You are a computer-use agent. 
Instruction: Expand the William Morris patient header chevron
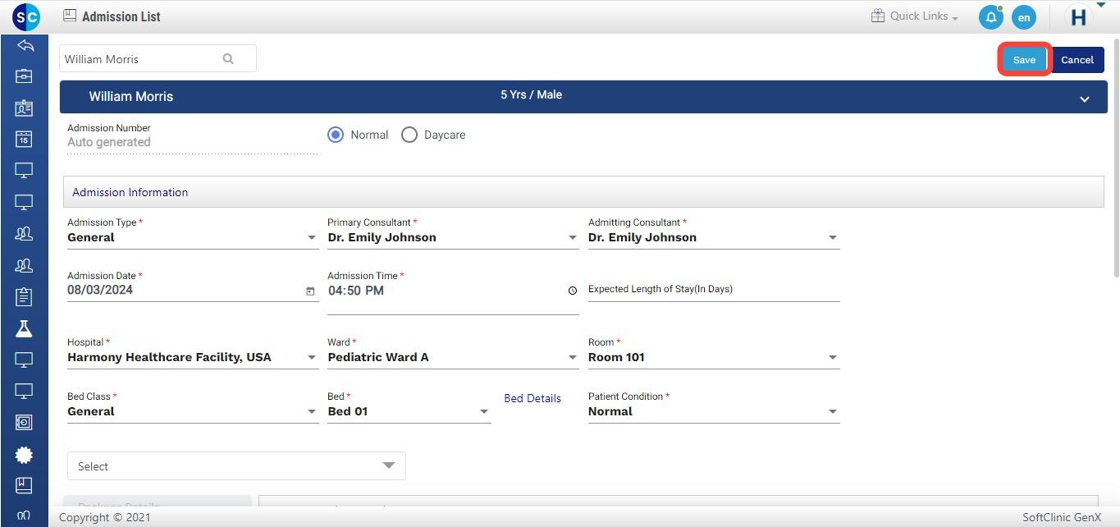pyautogui.click(x=1085, y=99)
